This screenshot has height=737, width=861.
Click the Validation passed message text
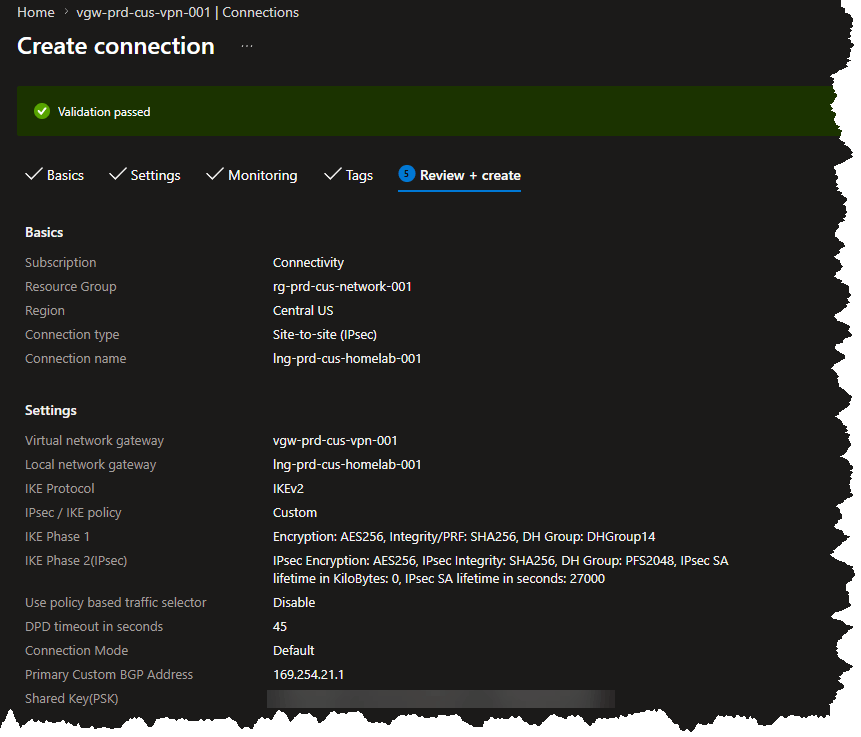pos(104,112)
